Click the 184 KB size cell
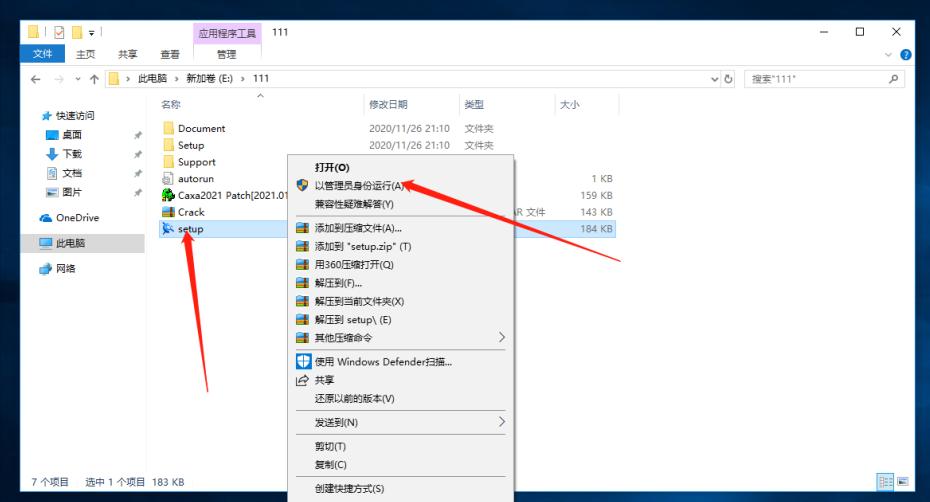The height and width of the screenshot is (502, 930). (596, 229)
